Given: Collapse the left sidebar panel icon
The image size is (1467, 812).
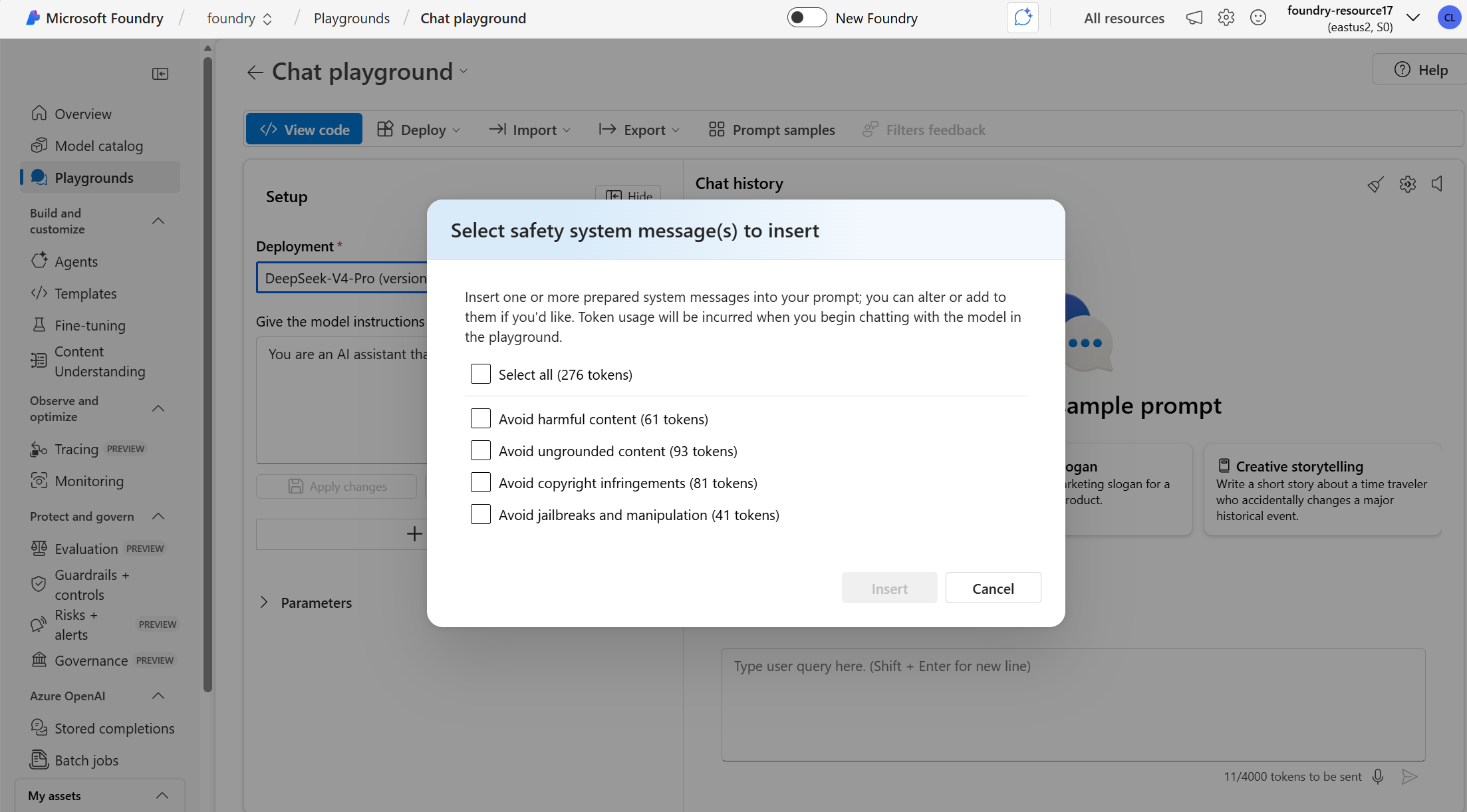Looking at the screenshot, I should click(x=160, y=74).
